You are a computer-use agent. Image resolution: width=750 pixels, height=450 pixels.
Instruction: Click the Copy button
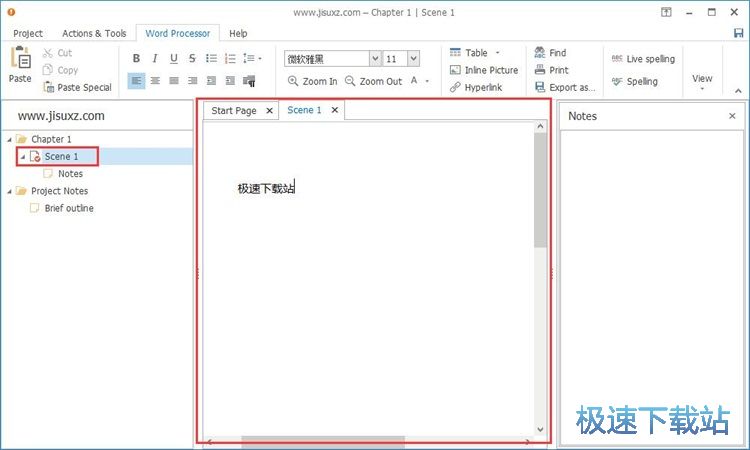60,70
